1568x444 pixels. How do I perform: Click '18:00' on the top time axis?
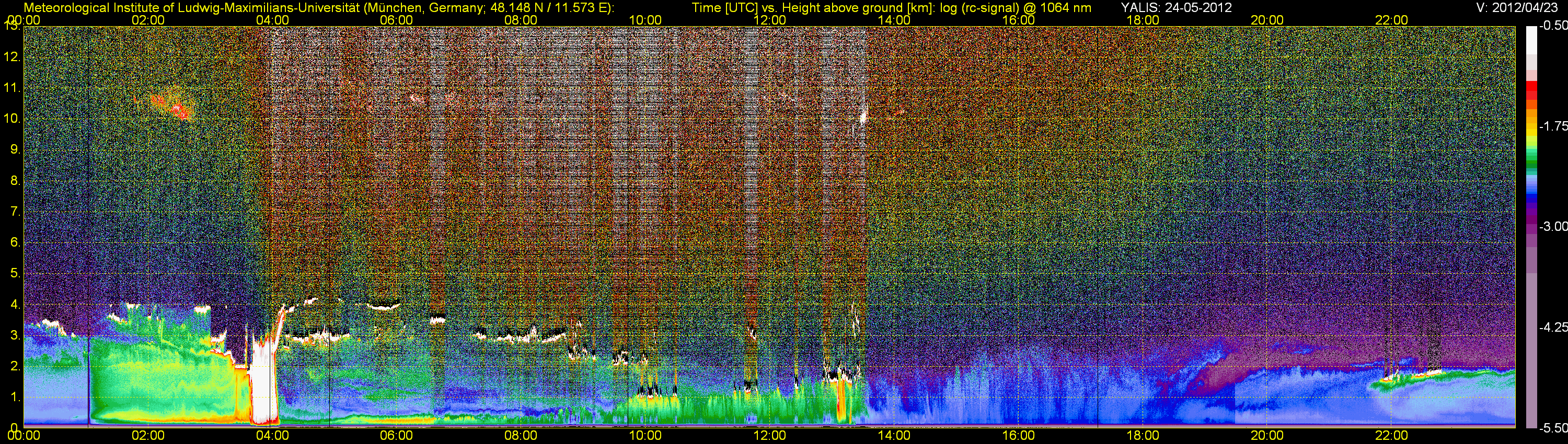[x=1143, y=20]
